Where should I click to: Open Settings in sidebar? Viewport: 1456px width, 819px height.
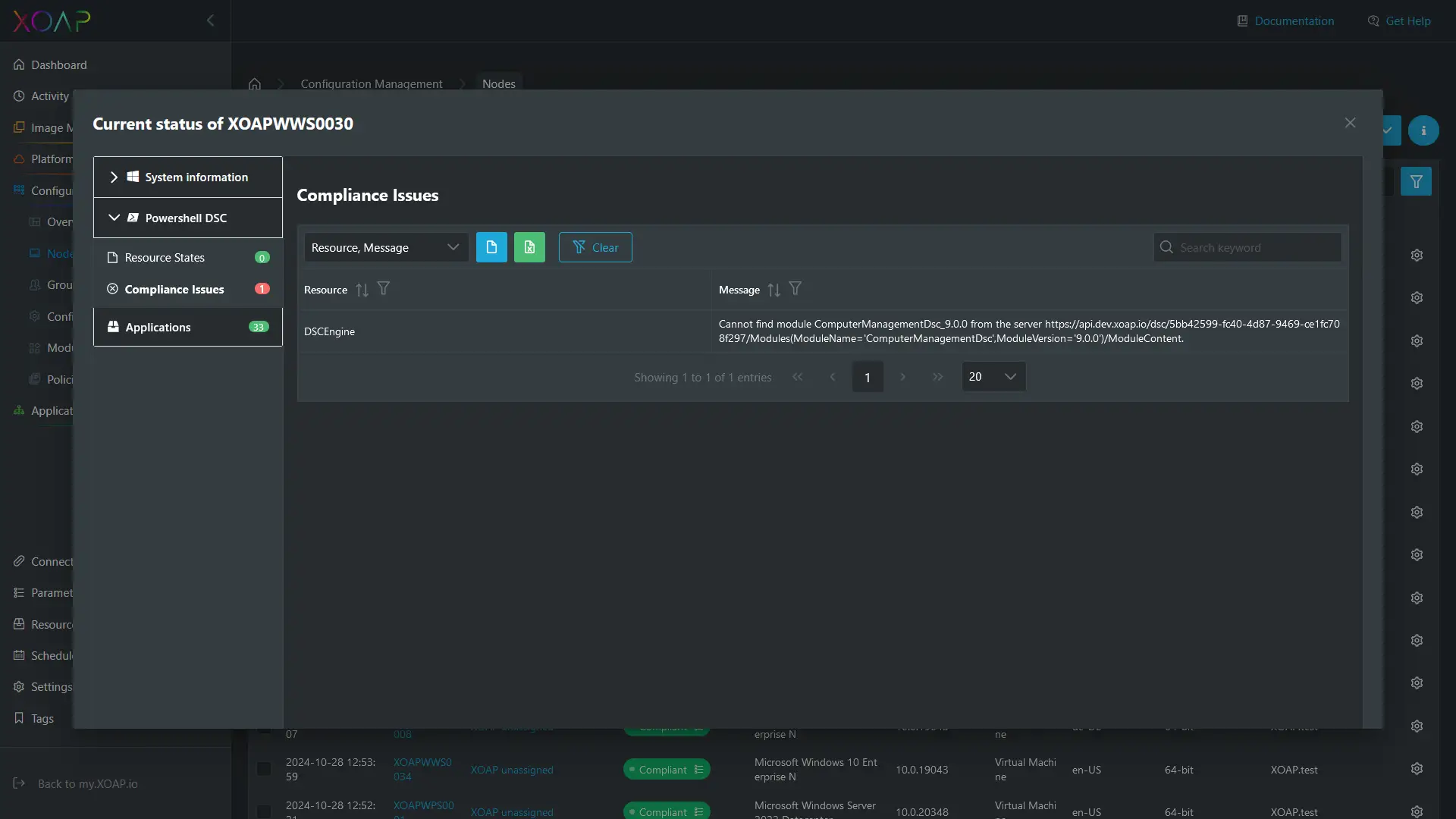pos(42,686)
